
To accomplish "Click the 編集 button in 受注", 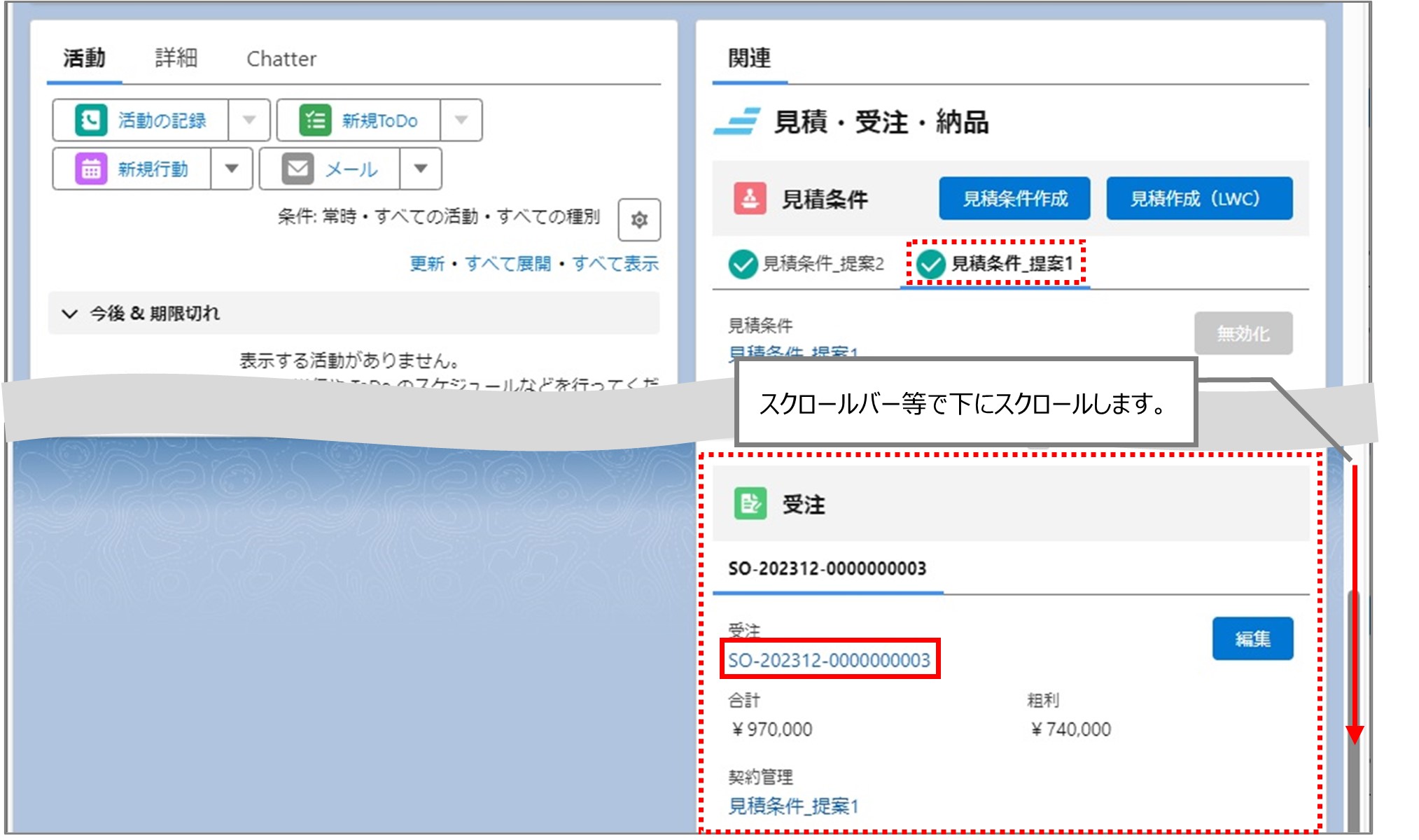I will pyautogui.click(x=1252, y=638).
